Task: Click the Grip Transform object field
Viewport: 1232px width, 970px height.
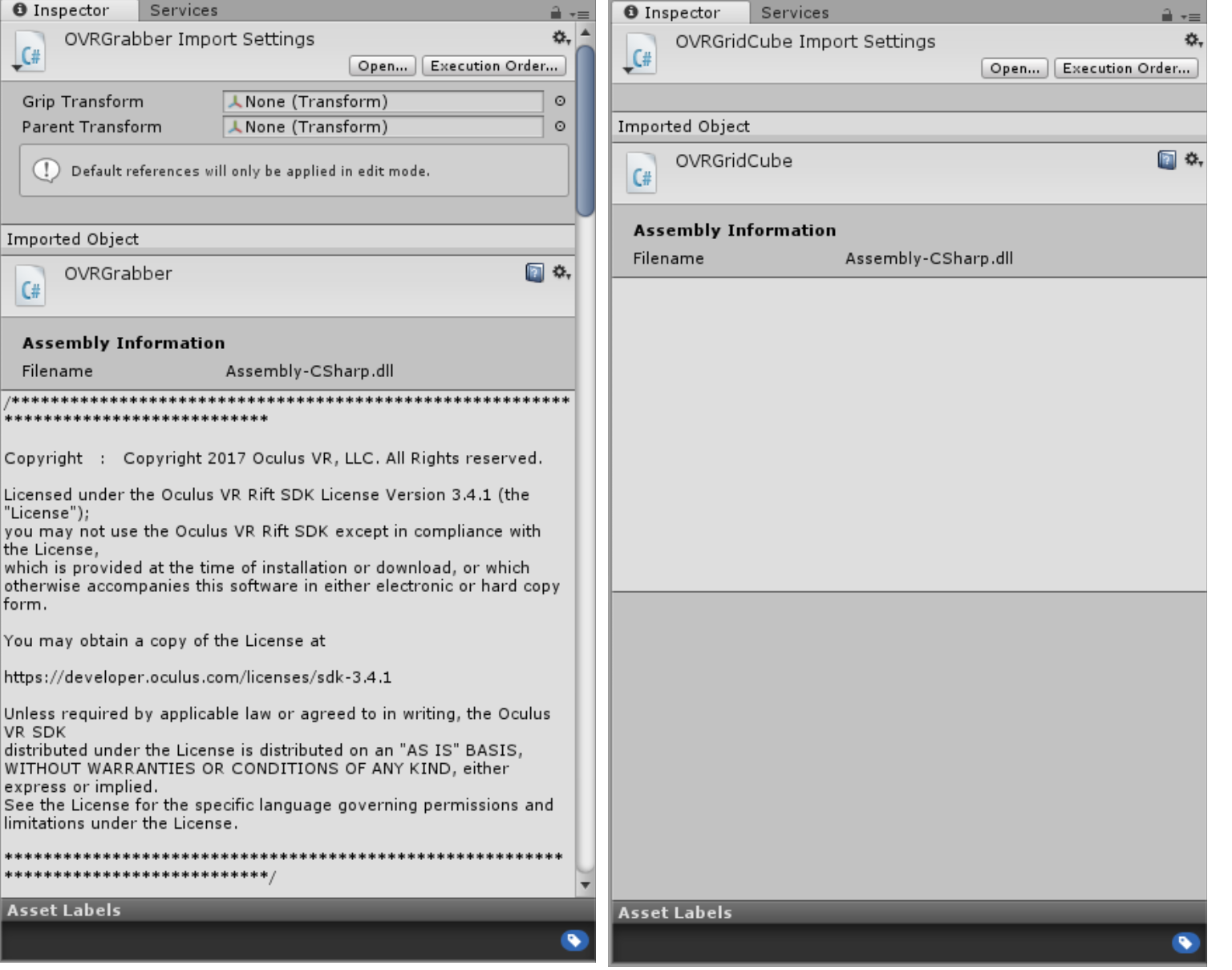Action: [x=383, y=101]
